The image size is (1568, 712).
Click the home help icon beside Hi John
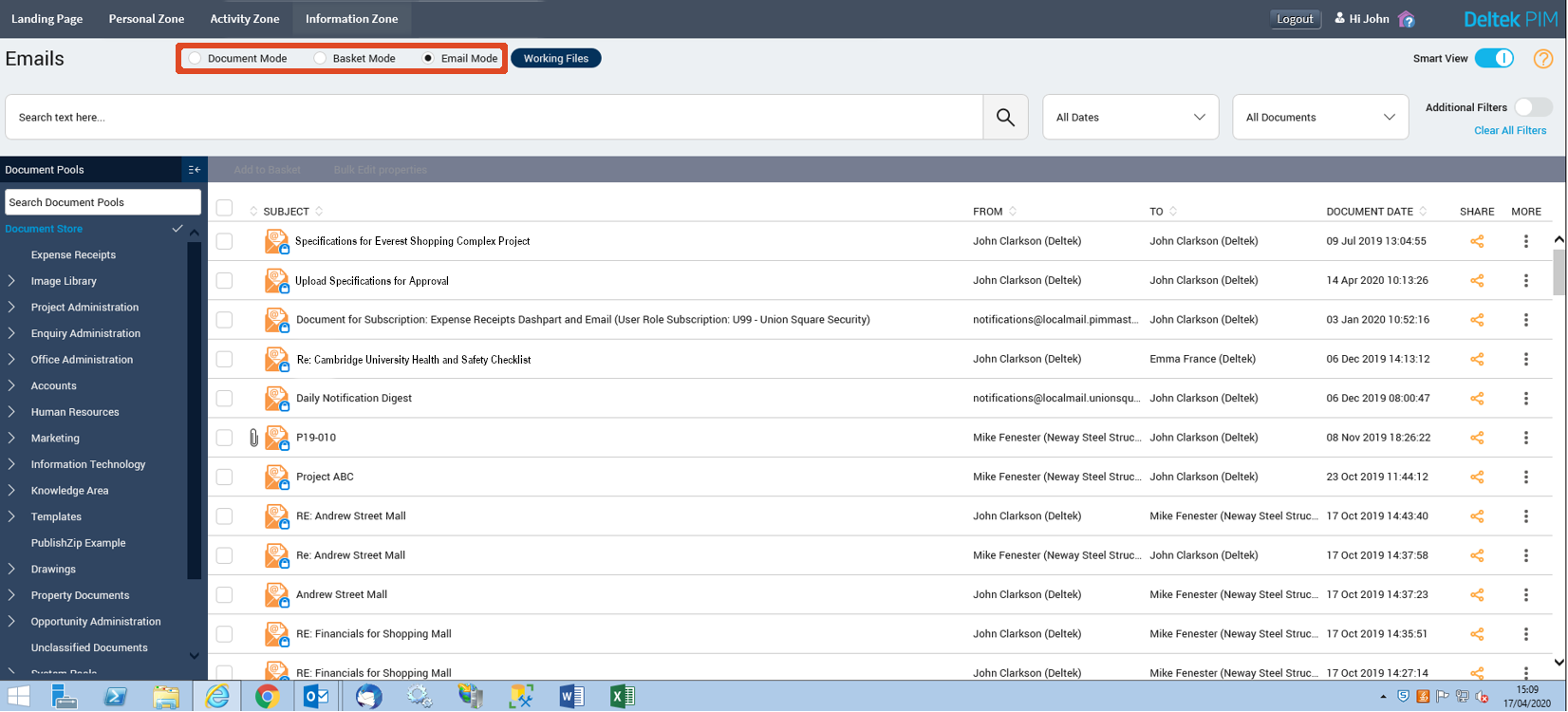pyautogui.click(x=1407, y=19)
